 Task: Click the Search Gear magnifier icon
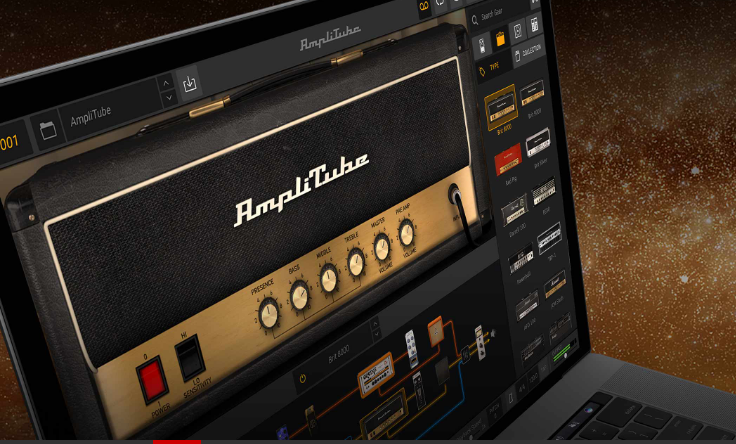coord(475,20)
